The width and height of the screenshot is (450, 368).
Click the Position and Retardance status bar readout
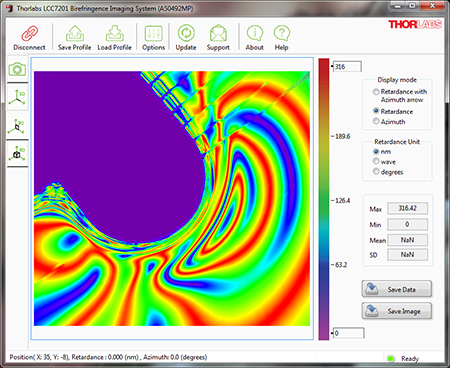click(x=108, y=357)
